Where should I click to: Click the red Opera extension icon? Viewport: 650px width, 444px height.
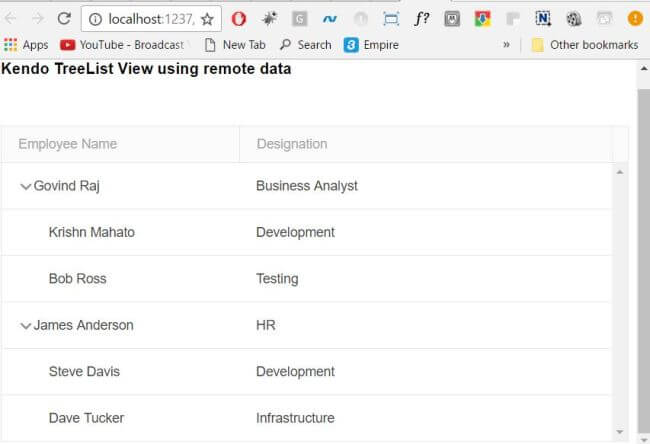pos(238,18)
